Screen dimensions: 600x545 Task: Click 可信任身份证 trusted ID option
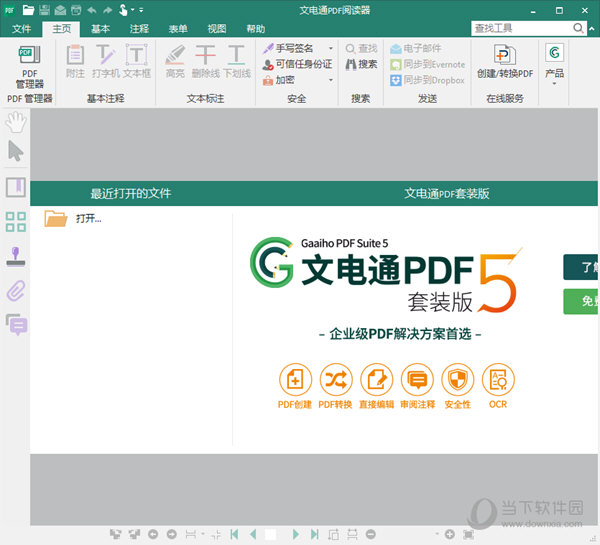tap(297, 64)
